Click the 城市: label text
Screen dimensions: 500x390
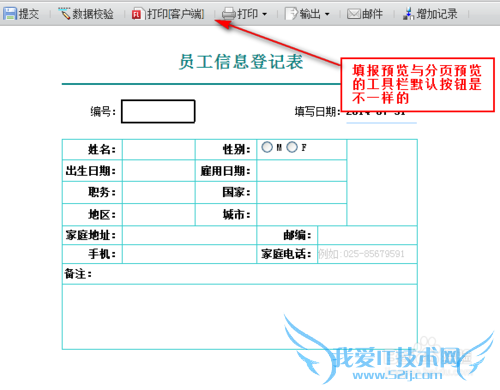point(237,214)
